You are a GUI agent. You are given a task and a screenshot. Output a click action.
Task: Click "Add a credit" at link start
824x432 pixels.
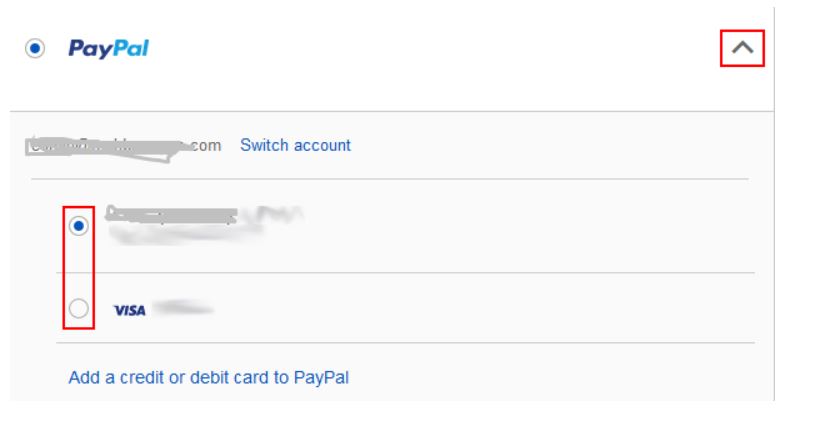click(108, 378)
